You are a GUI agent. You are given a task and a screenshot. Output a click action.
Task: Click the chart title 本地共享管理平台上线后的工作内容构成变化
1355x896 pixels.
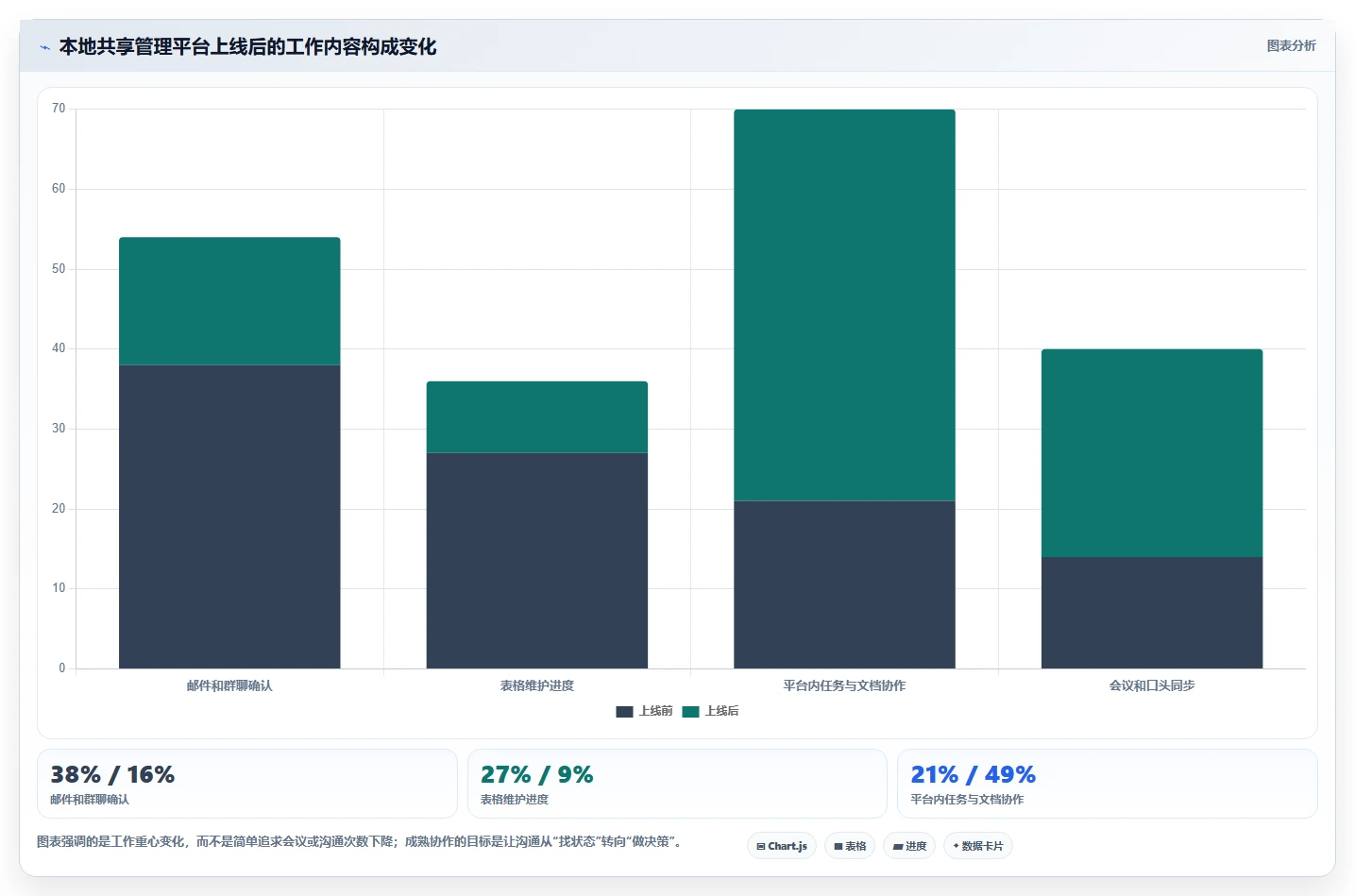[x=247, y=47]
